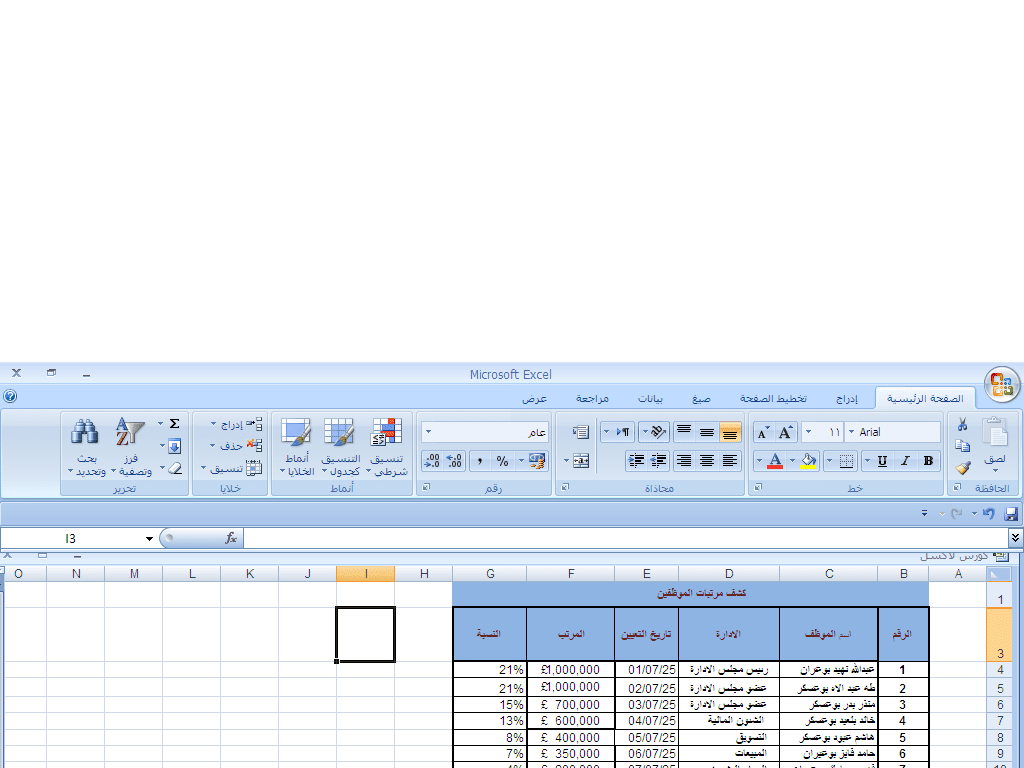Apply percent style format

502,461
